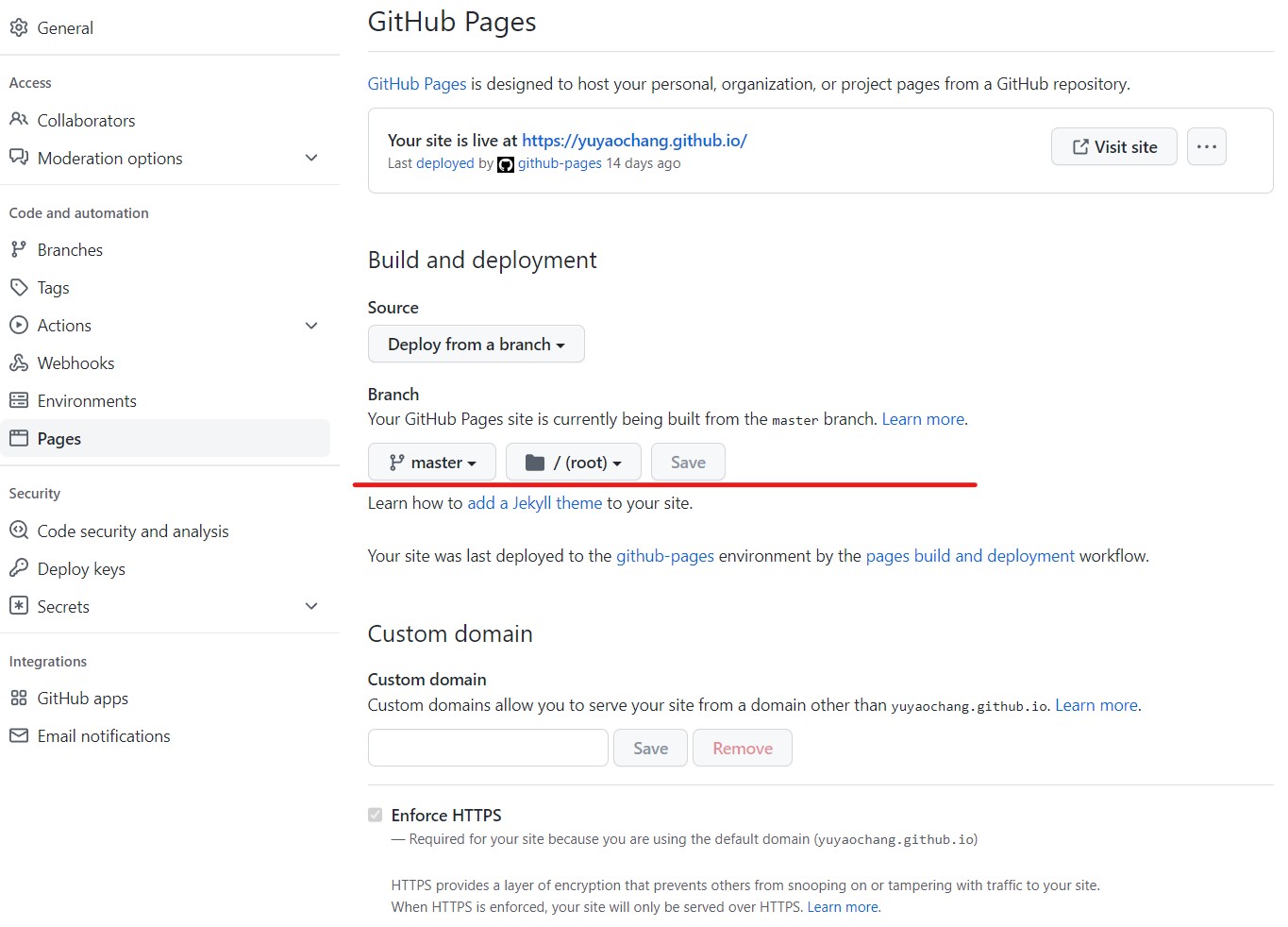Click the Email notifications envelope icon

point(18,735)
